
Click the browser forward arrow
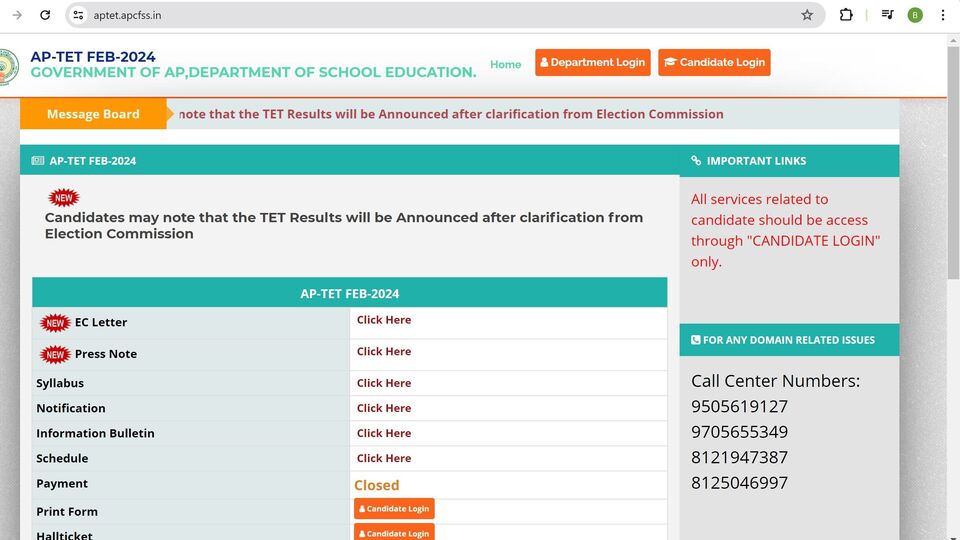(x=17, y=15)
